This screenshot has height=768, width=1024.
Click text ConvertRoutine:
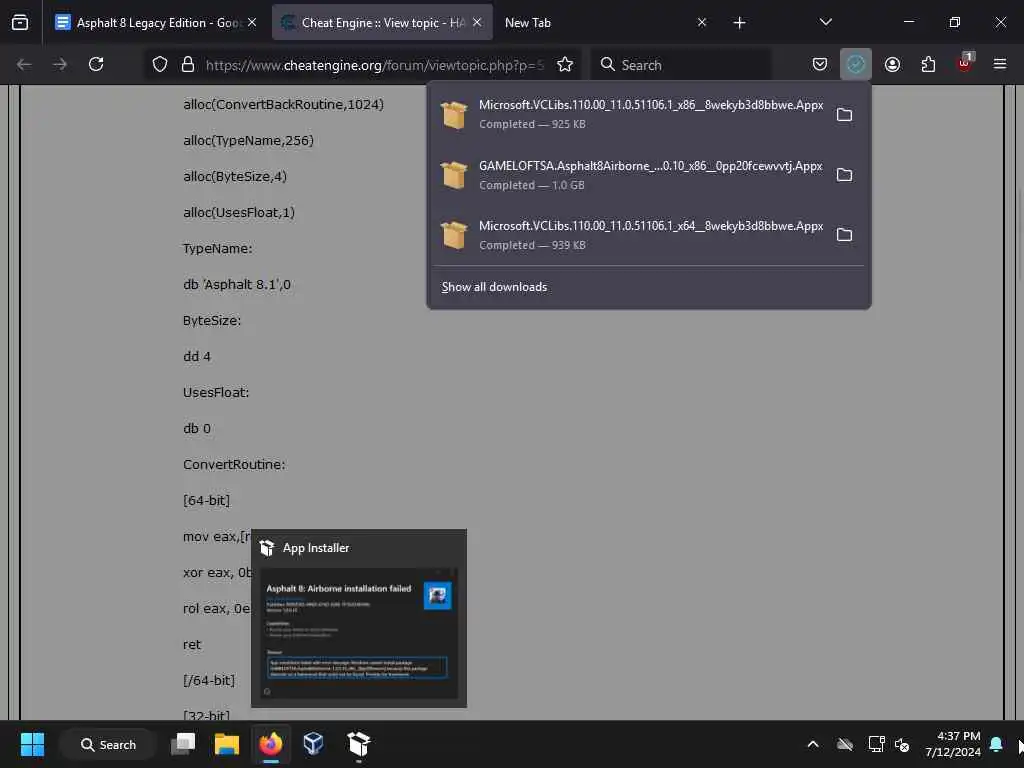click(234, 465)
